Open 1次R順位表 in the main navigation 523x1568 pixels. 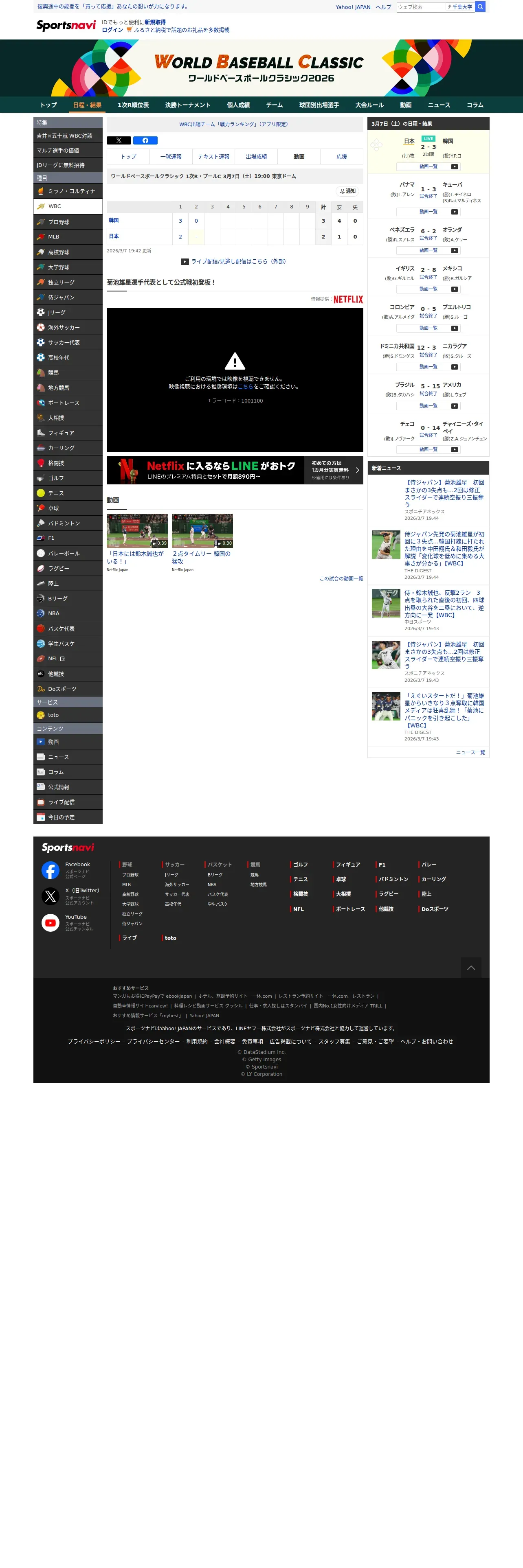click(133, 105)
